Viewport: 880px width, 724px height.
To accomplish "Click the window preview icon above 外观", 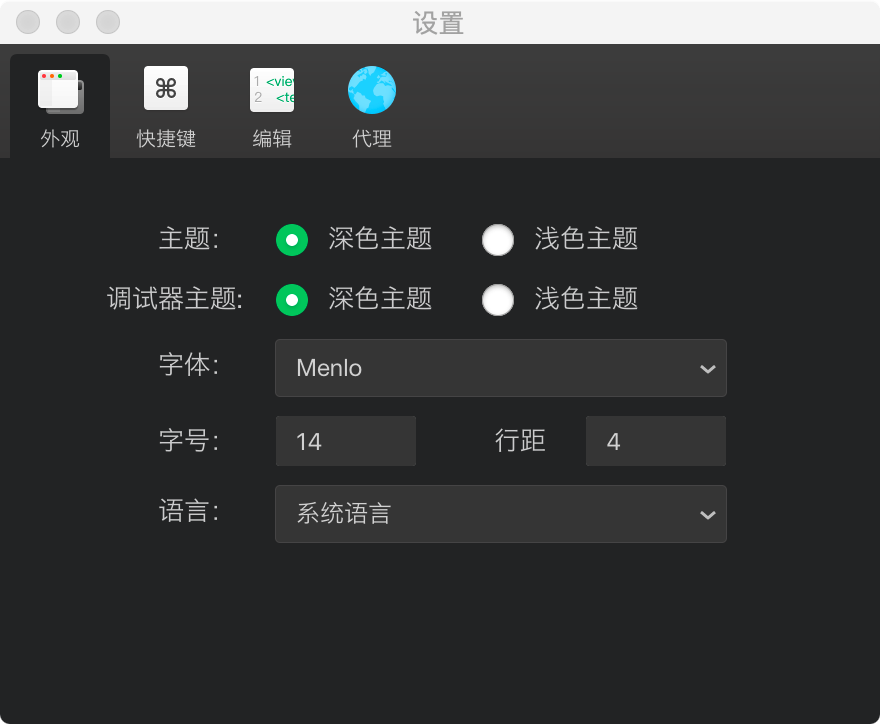I will click(58, 88).
